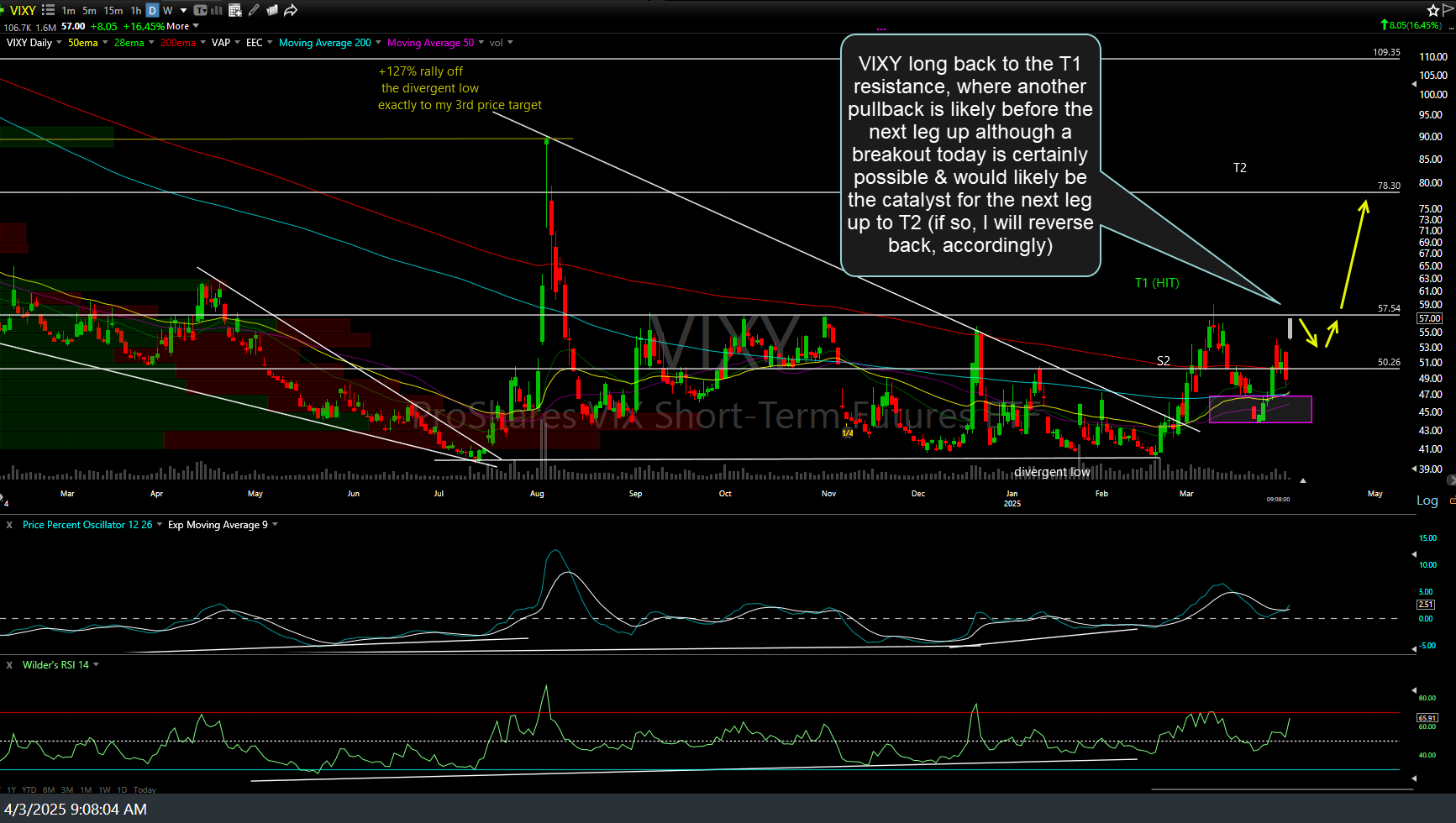The height and width of the screenshot is (823, 1456).
Task: Expand the timeframe dropdown arrow after W
Action: click(183, 10)
